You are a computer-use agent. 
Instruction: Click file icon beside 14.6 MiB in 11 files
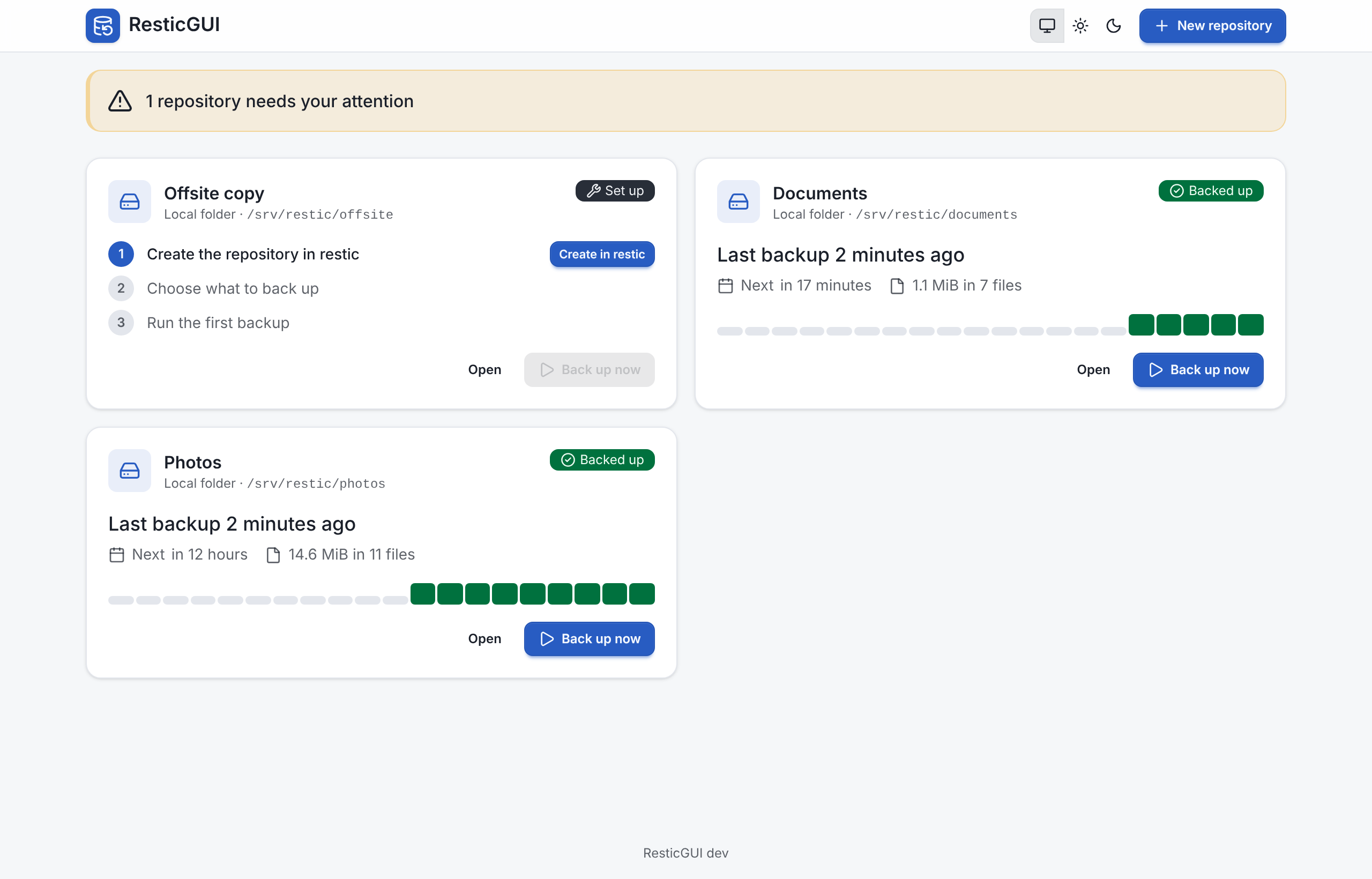(x=273, y=554)
